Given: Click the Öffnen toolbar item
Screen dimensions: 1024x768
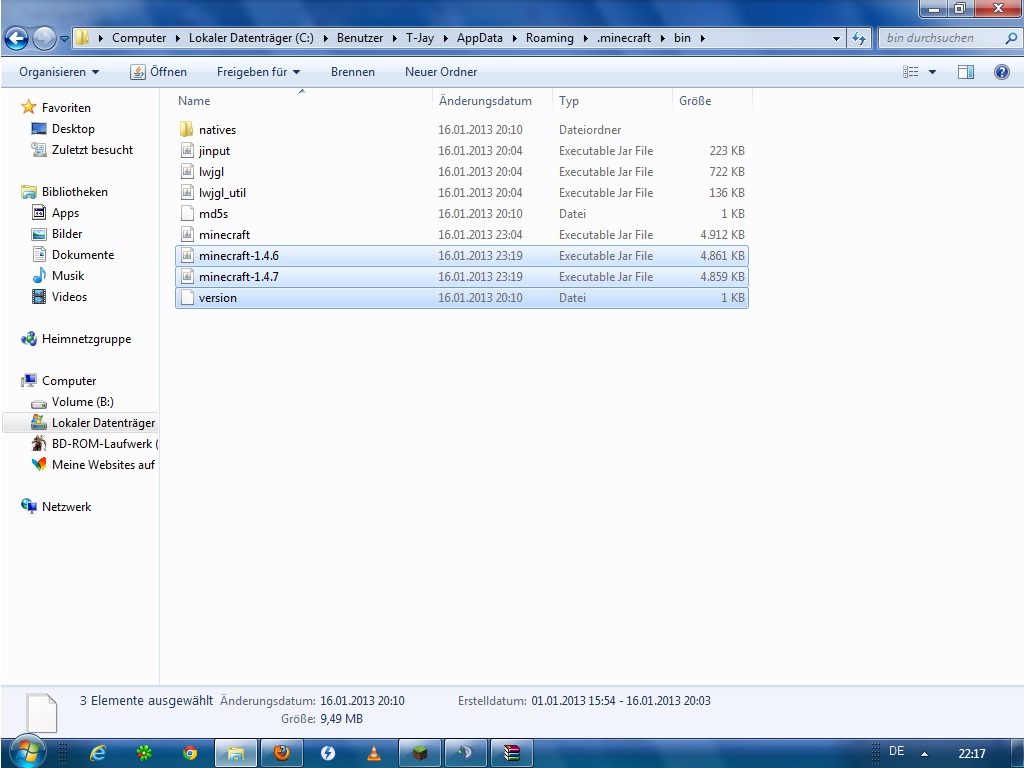Looking at the screenshot, I should pyautogui.click(x=159, y=72).
